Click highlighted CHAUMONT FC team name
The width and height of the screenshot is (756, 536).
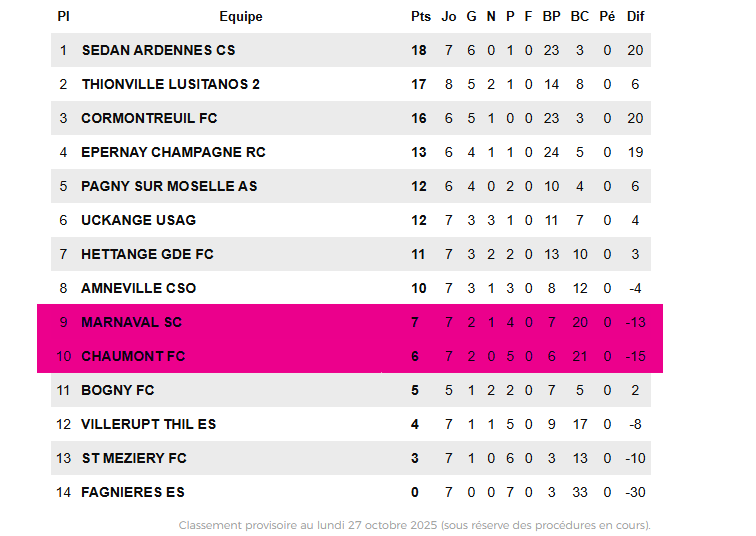click(x=133, y=356)
